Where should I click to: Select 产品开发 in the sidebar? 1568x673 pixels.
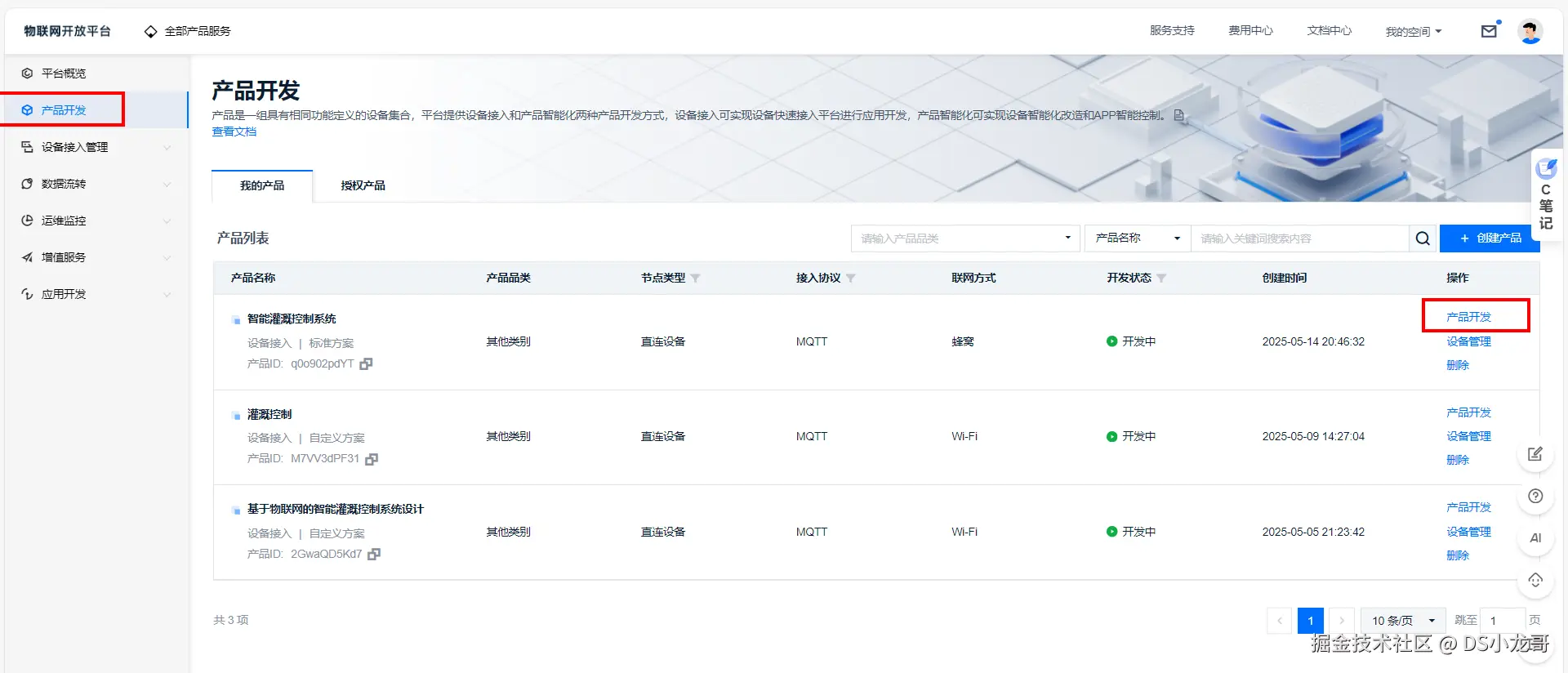coord(96,110)
